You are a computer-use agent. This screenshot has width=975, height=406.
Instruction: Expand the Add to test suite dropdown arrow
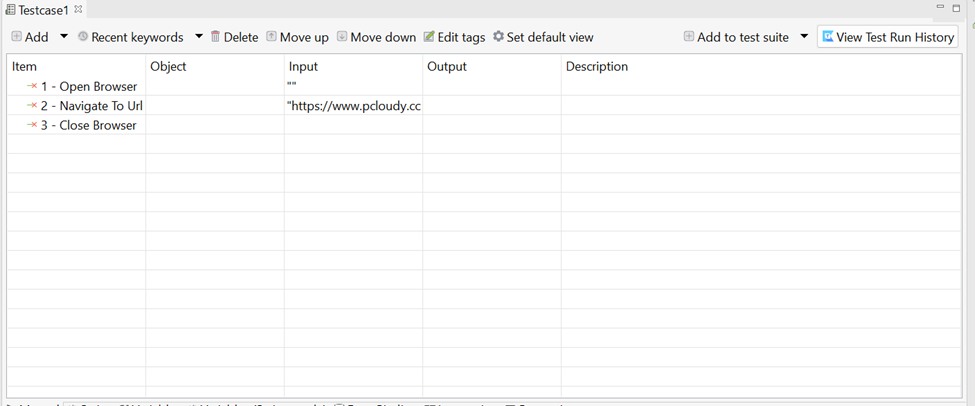[804, 37]
